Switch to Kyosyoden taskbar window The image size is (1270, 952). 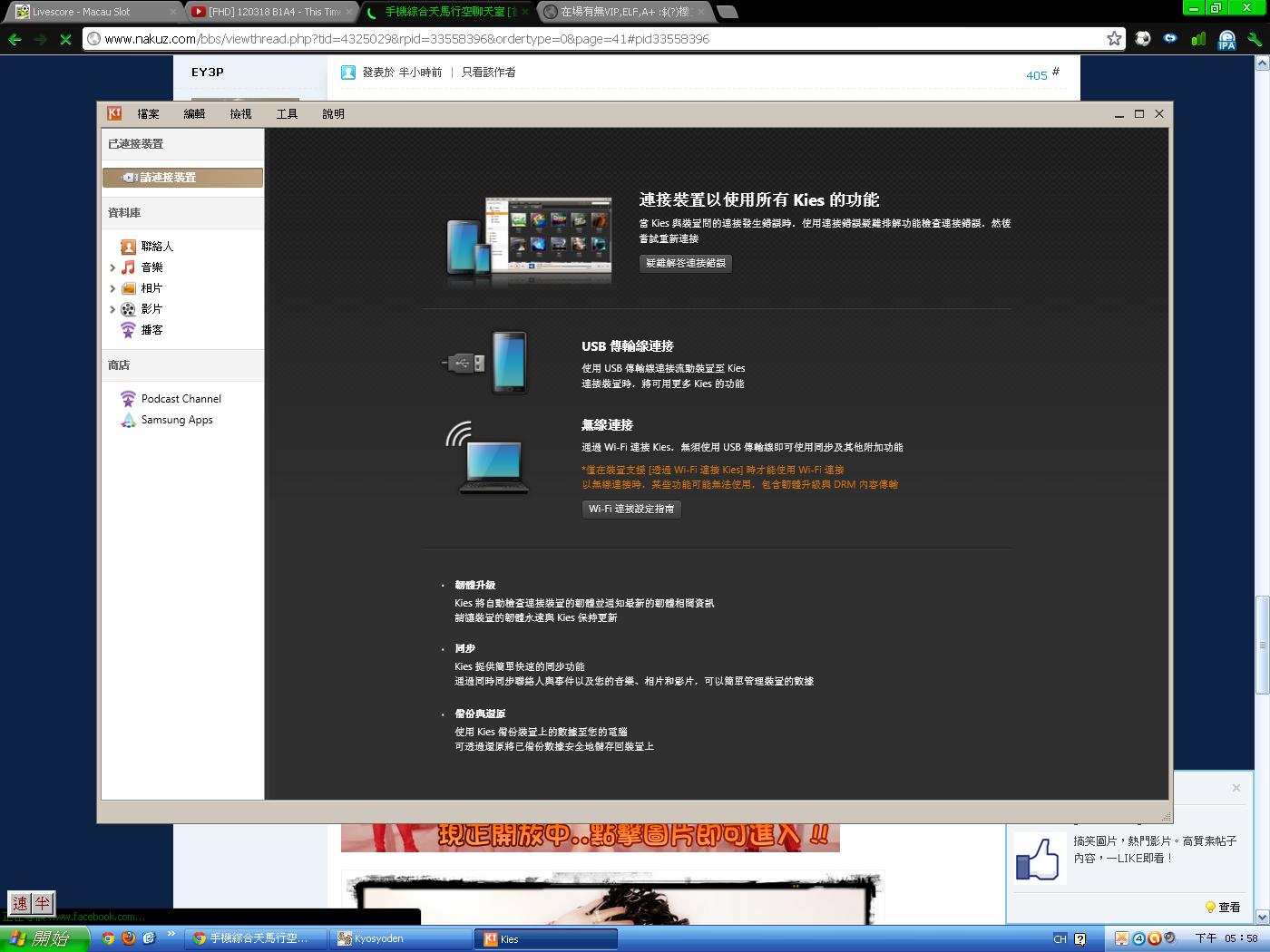tap(399, 938)
